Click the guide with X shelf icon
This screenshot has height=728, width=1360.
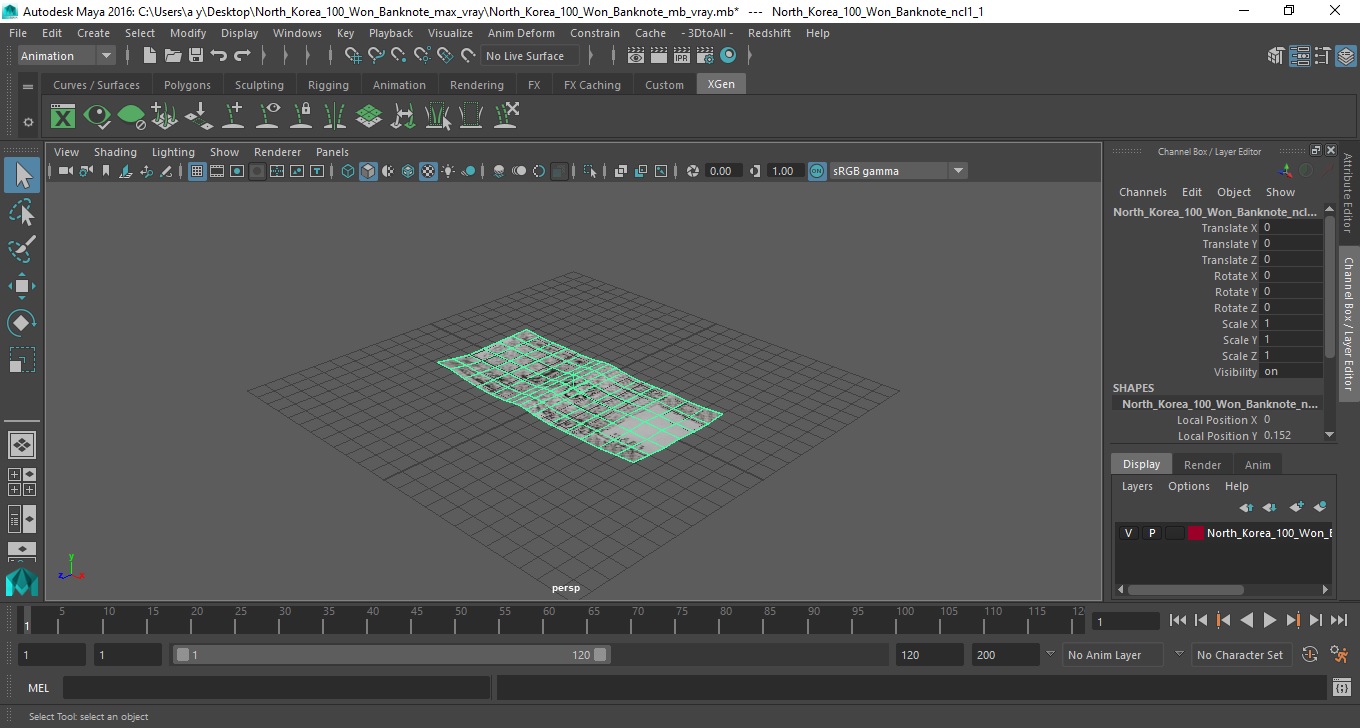(505, 117)
